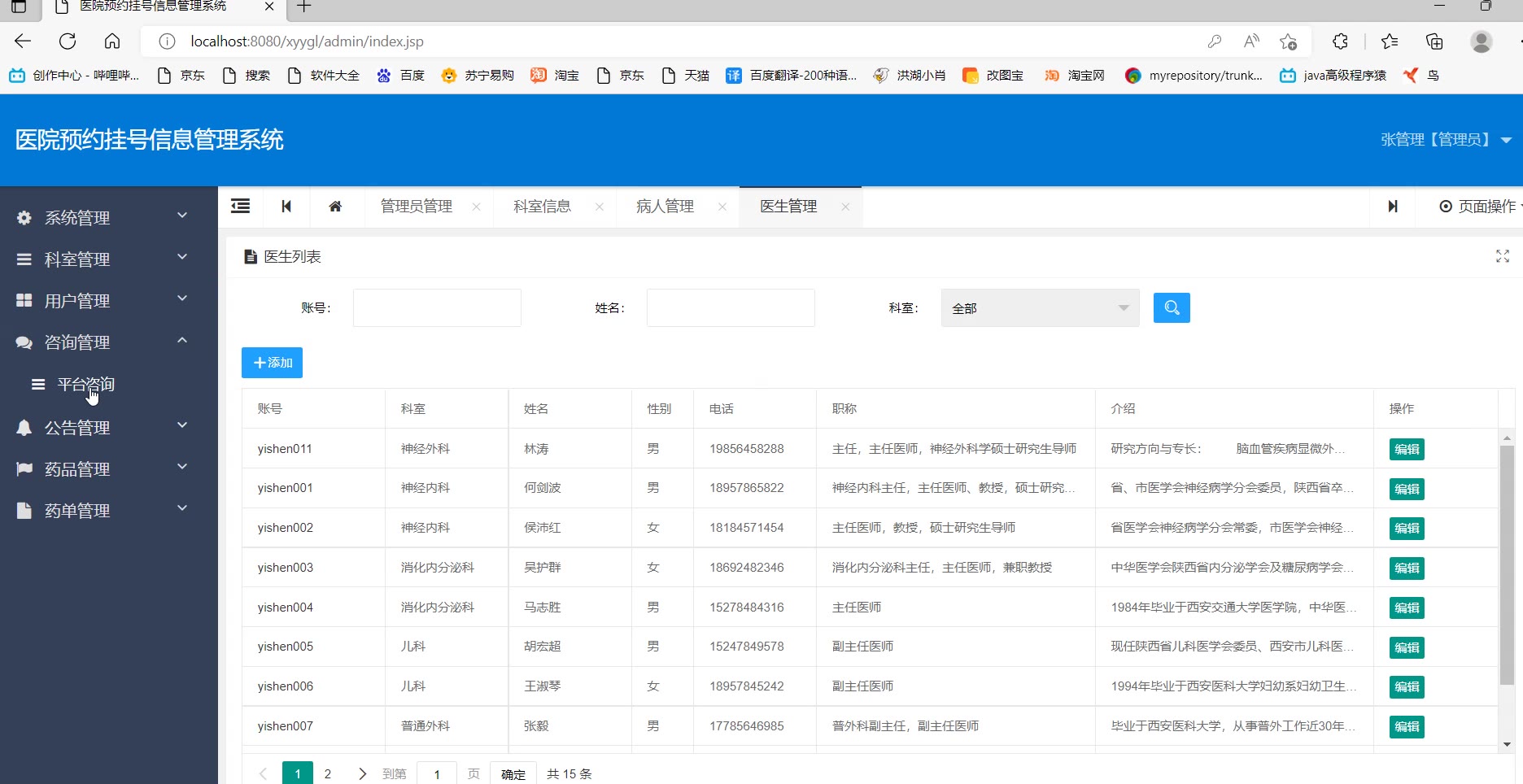Open a new browser tab with plus
This screenshot has height=784, width=1523.
click(x=303, y=7)
